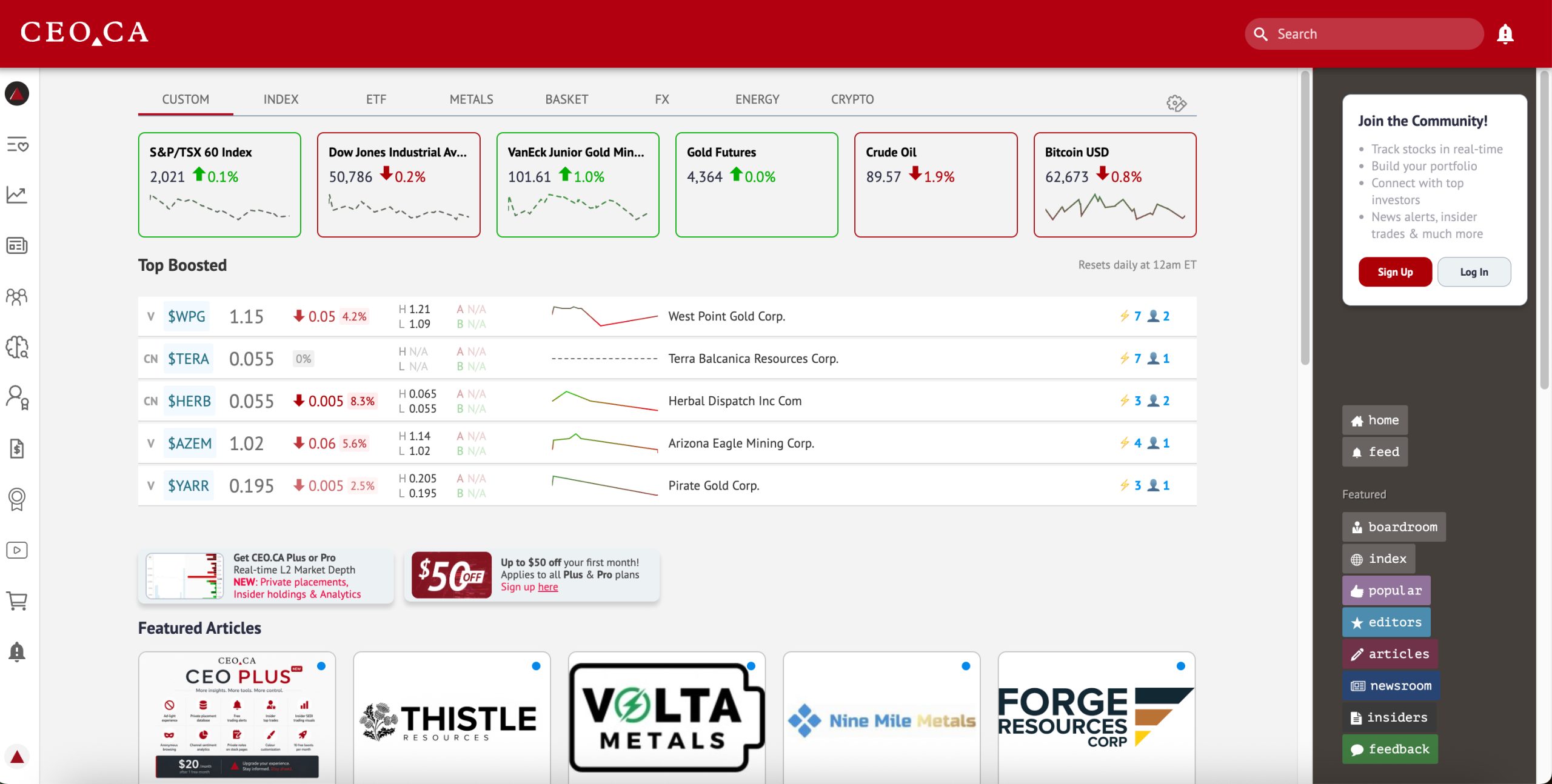Open the award ribbon sidebar icon
This screenshot has width=1552, height=784.
point(17,499)
